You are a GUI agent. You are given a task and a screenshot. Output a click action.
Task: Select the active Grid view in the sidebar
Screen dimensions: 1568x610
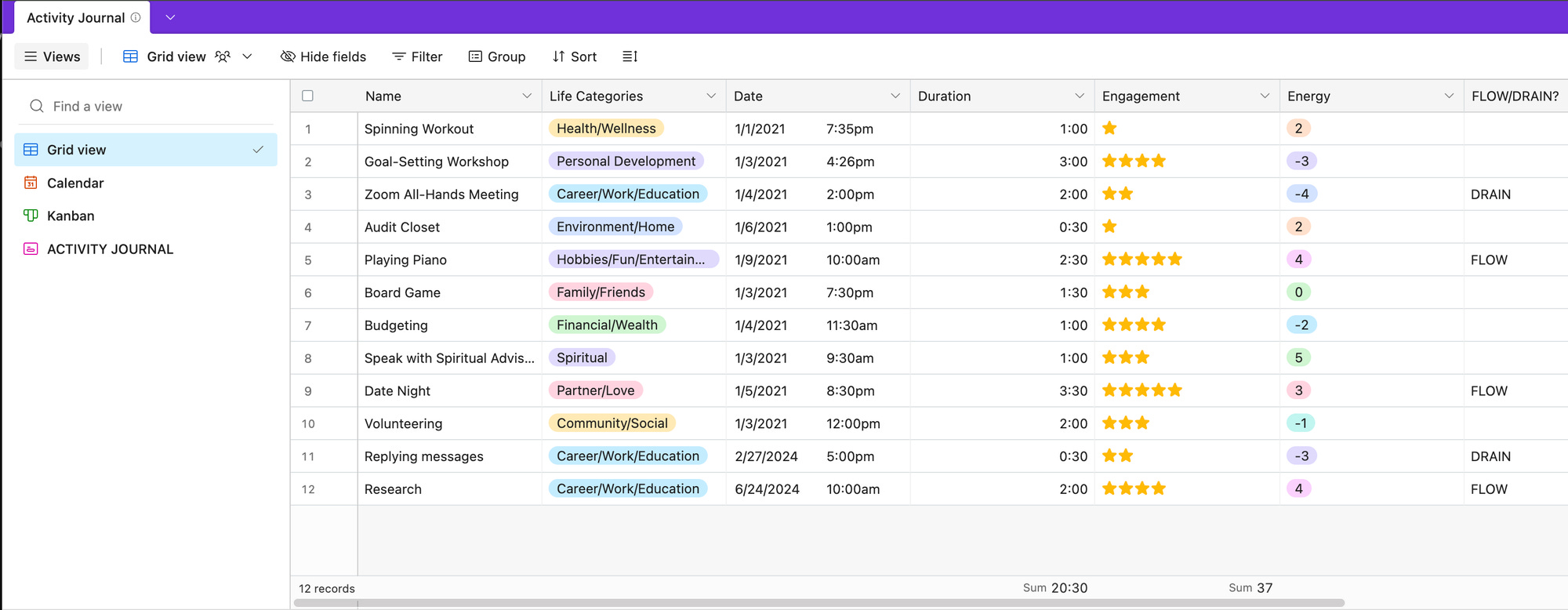(146, 150)
